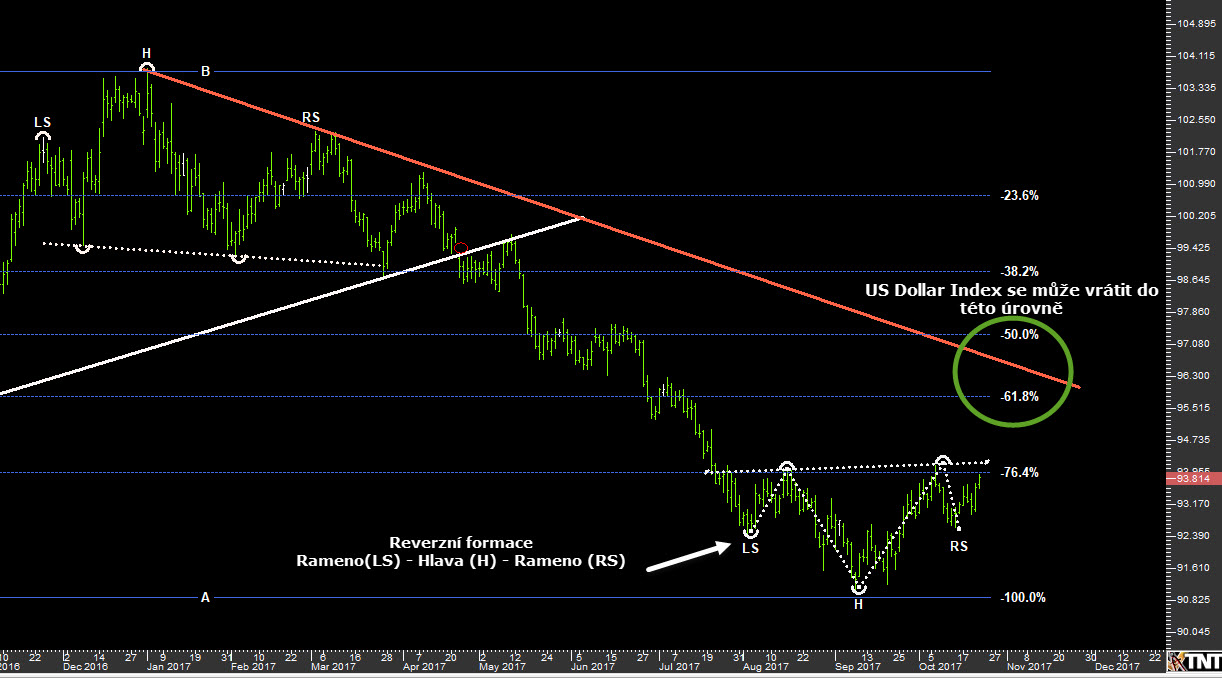The height and width of the screenshot is (678, 1222).
Task: Click the Aug 2017 date axis label
Action: pyautogui.click(x=766, y=666)
